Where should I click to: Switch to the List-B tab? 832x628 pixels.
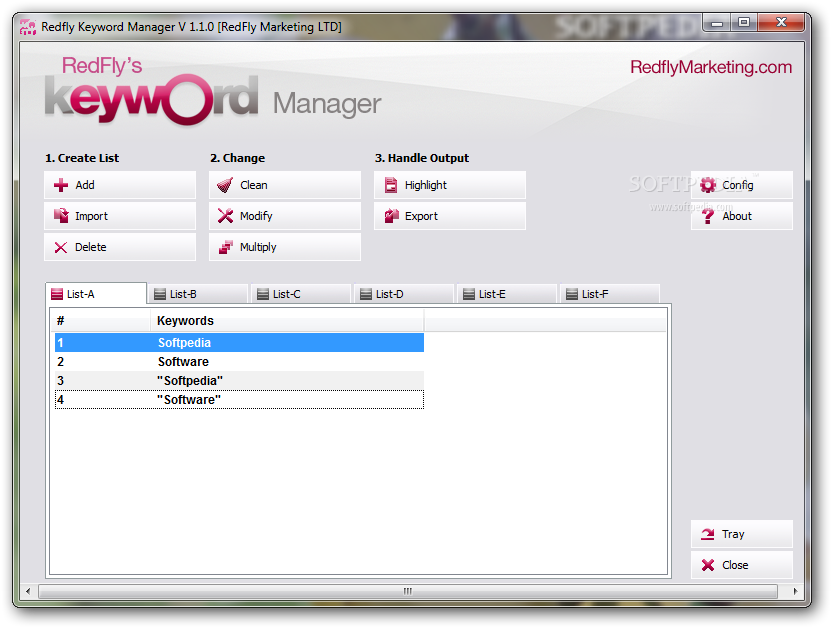point(198,294)
